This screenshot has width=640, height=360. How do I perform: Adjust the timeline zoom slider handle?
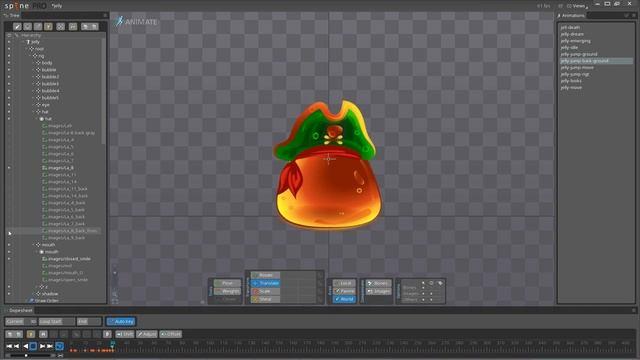click(26, 356)
